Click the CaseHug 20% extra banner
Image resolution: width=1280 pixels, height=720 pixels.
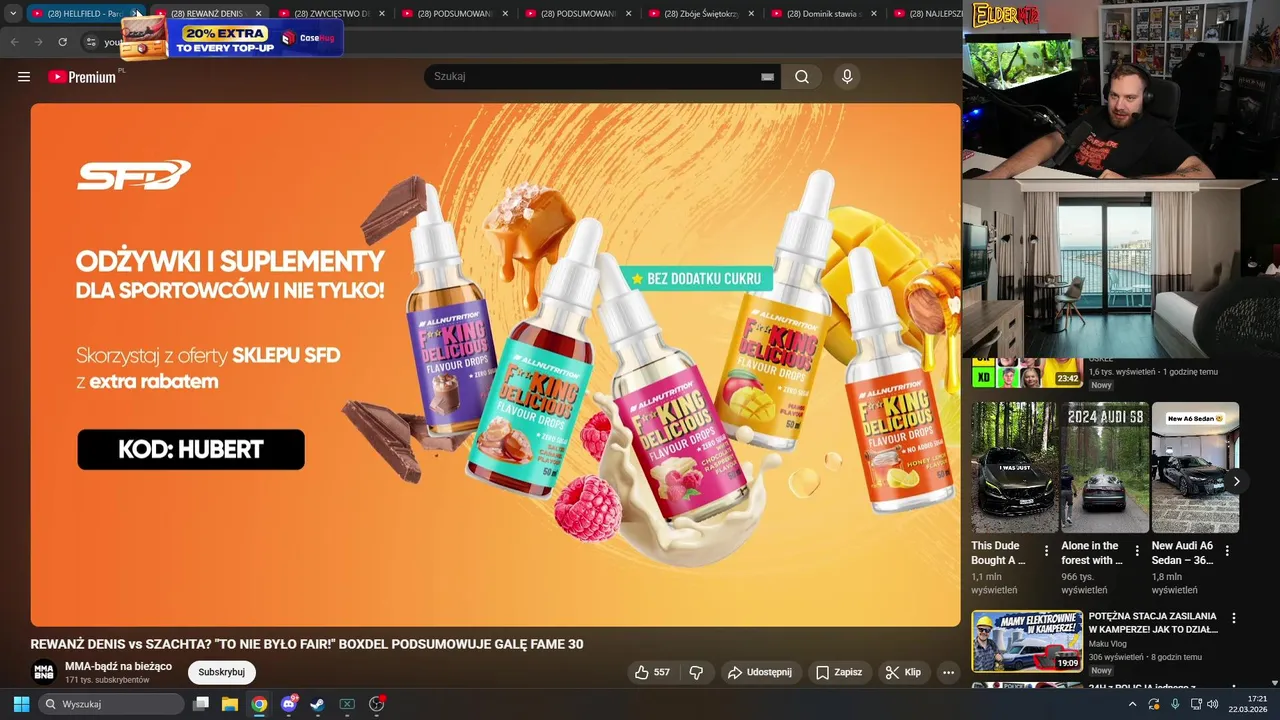pyautogui.click(x=232, y=38)
